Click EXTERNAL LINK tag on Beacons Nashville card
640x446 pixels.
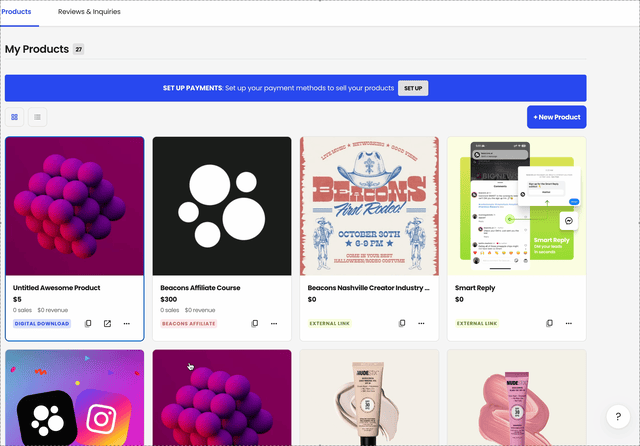click(x=330, y=323)
